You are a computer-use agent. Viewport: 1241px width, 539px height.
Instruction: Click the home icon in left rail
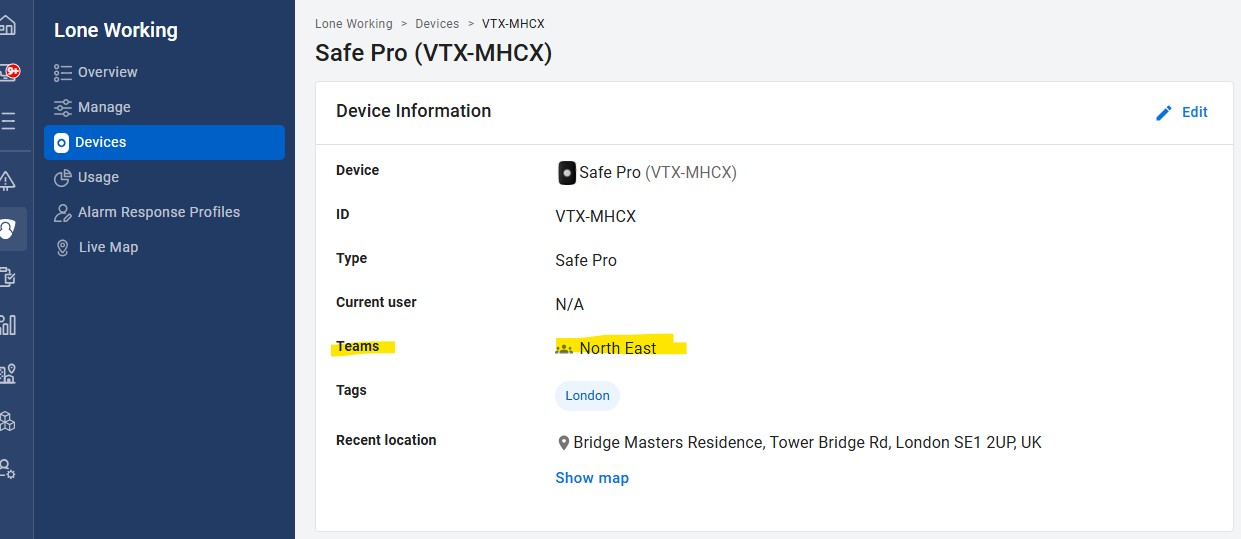point(8,24)
